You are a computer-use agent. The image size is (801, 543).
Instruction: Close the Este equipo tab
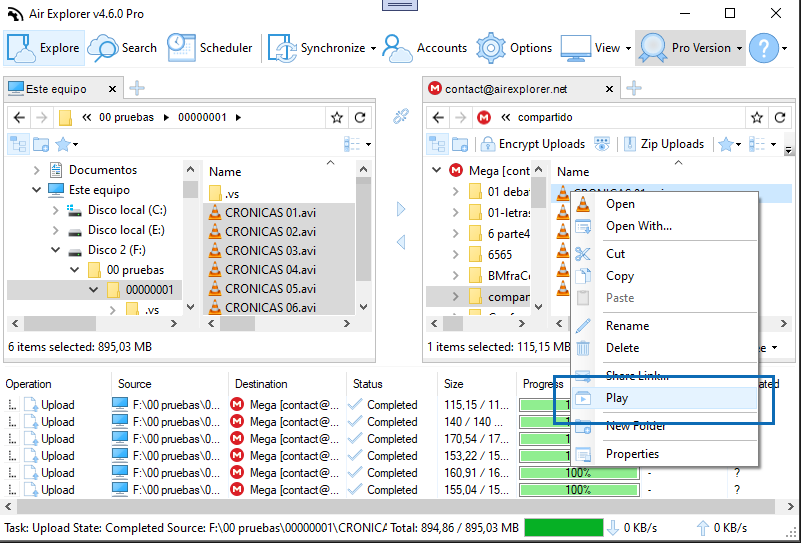point(112,89)
